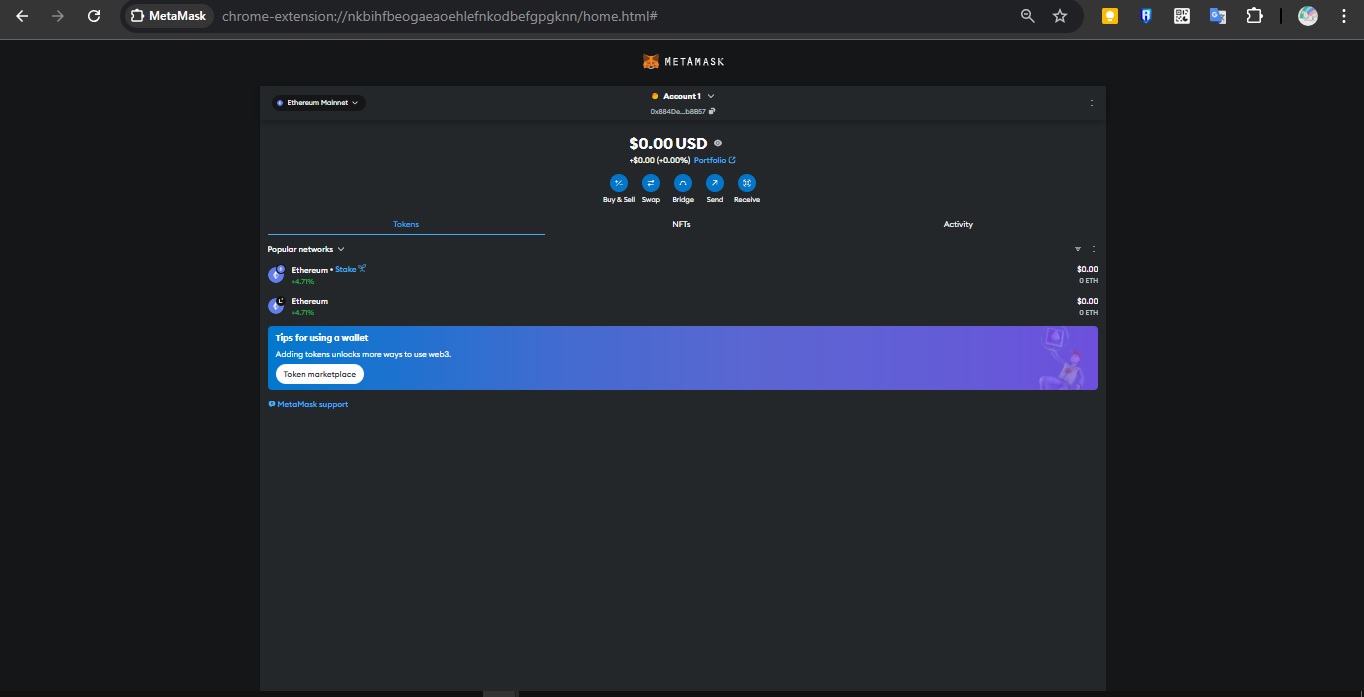Open the token list three-dot options
The width and height of the screenshot is (1364, 697).
(1093, 249)
